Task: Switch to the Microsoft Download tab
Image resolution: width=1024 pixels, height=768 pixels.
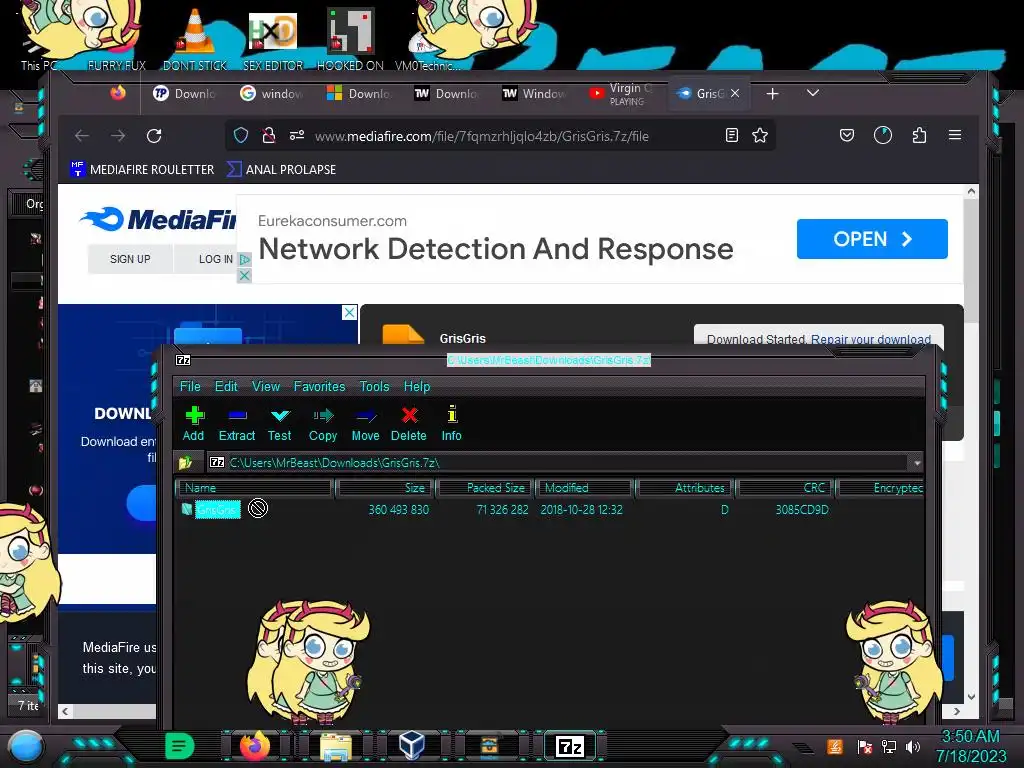Action: click(359, 94)
